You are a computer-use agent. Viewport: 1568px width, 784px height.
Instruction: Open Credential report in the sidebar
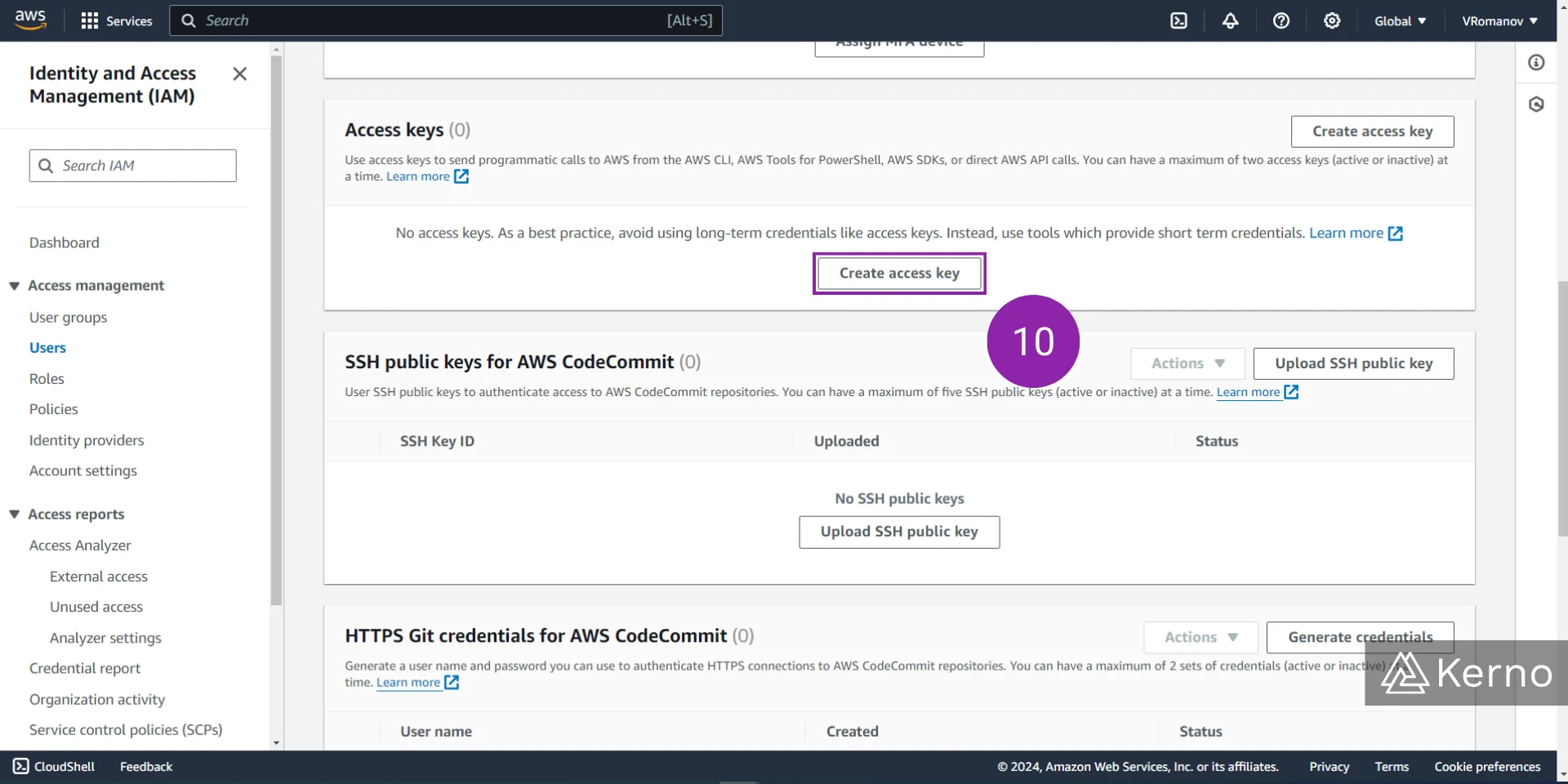point(85,668)
